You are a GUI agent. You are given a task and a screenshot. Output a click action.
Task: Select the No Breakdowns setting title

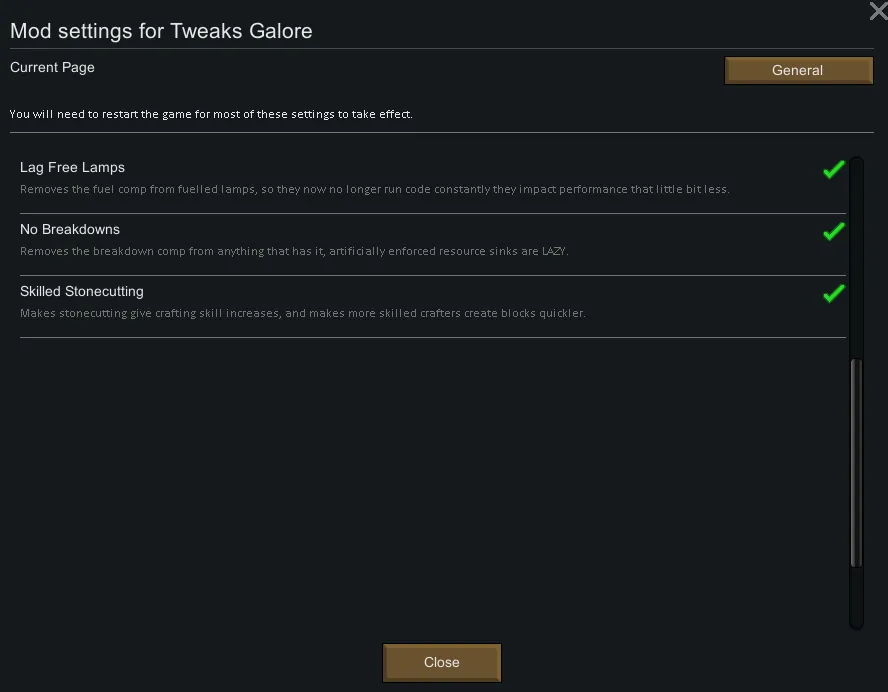(70, 229)
